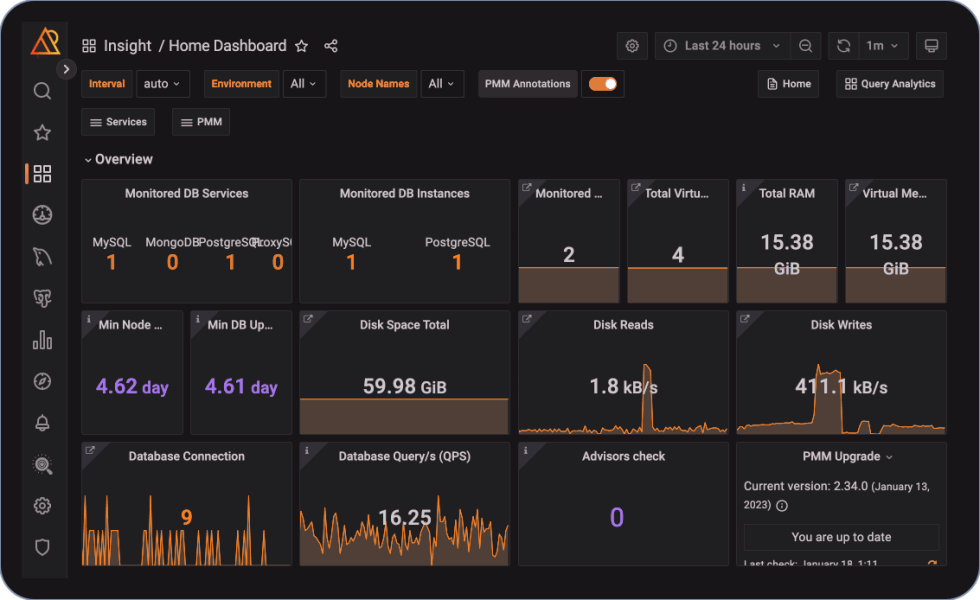Open the PostgreSQL elephant dashboards section
The height and width of the screenshot is (600, 980).
point(42,297)
